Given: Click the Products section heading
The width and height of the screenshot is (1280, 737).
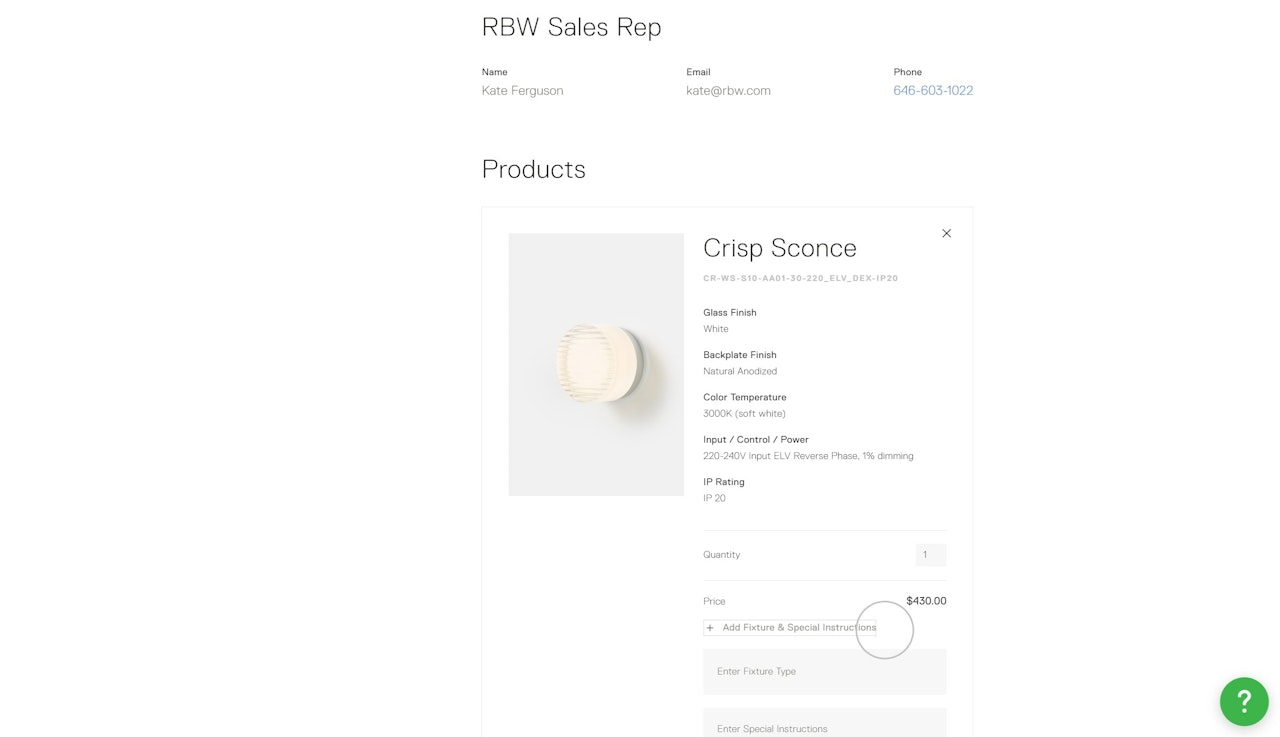Looking at the screenshot, I should (533, 169).
